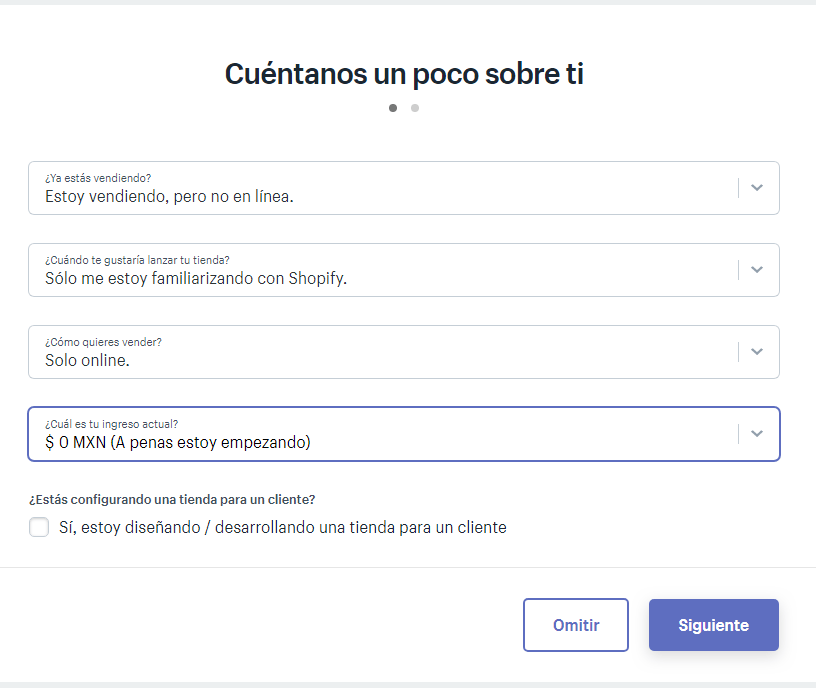The width and height of the screenshot is (816, 688).
Task: Click the chevron arrow in the '¿Ya estás vendiendo?' field
Action: 757,188
